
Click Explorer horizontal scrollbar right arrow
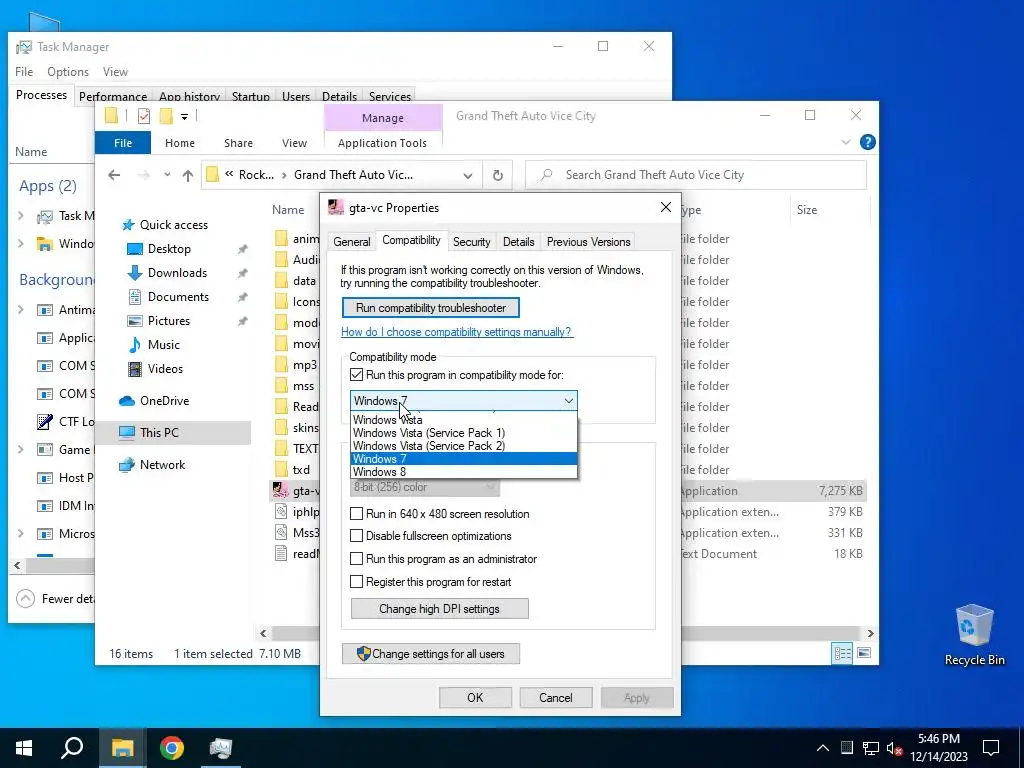870,633
